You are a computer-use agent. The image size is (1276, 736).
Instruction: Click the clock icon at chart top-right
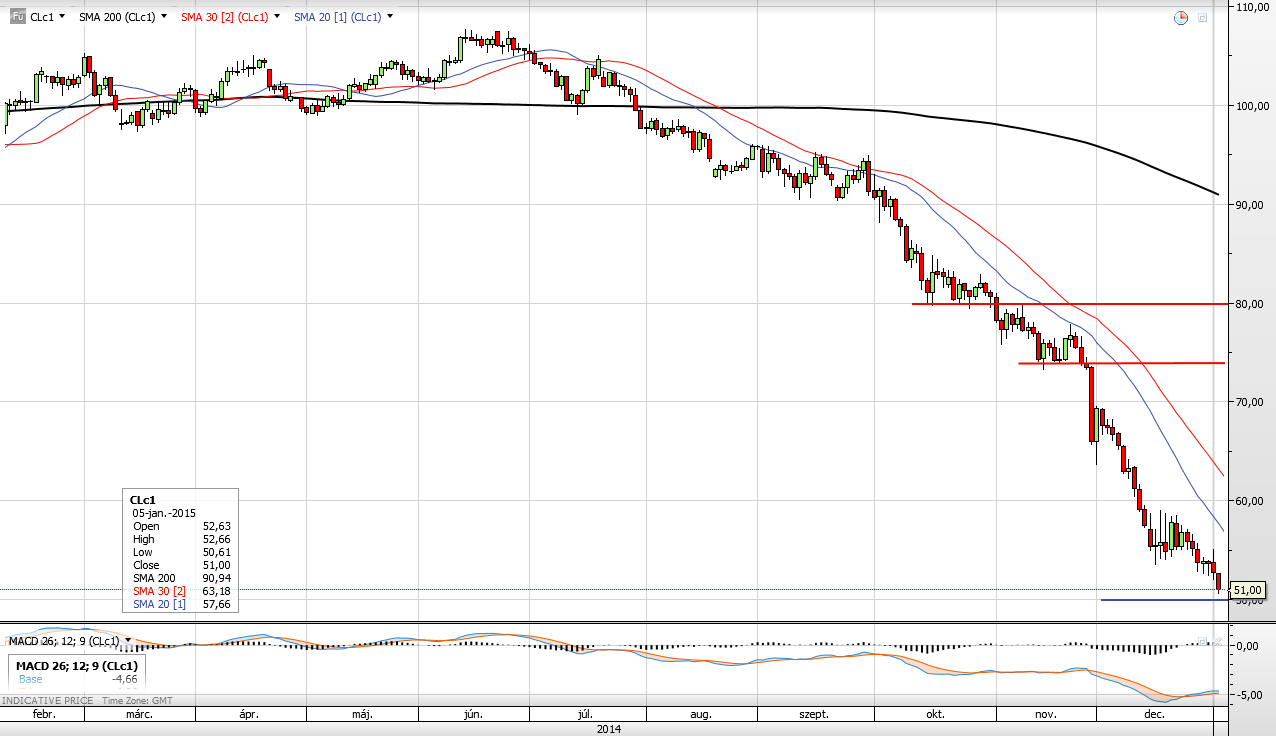(x=1181, y=17)
